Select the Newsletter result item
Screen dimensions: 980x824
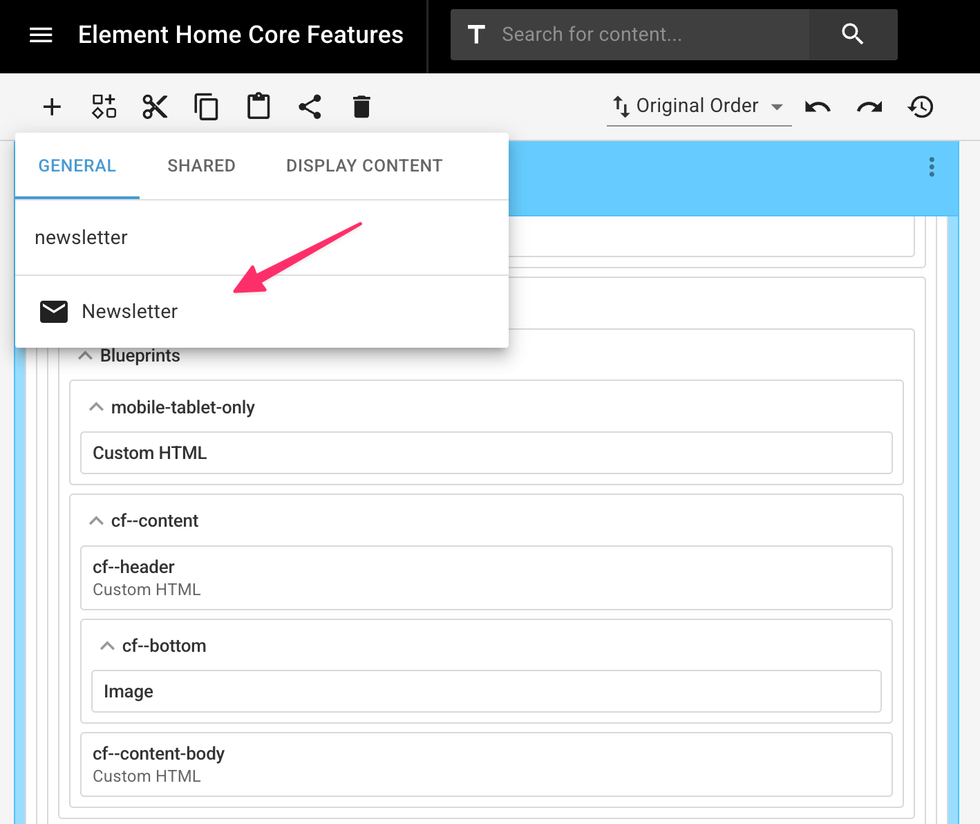(130, 311)
